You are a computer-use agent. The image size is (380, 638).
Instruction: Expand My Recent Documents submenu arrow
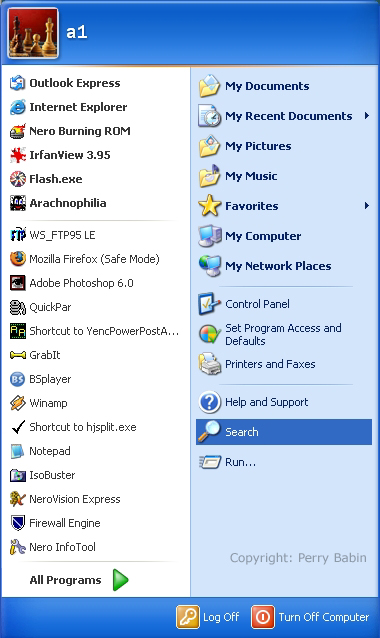(367, 116)
